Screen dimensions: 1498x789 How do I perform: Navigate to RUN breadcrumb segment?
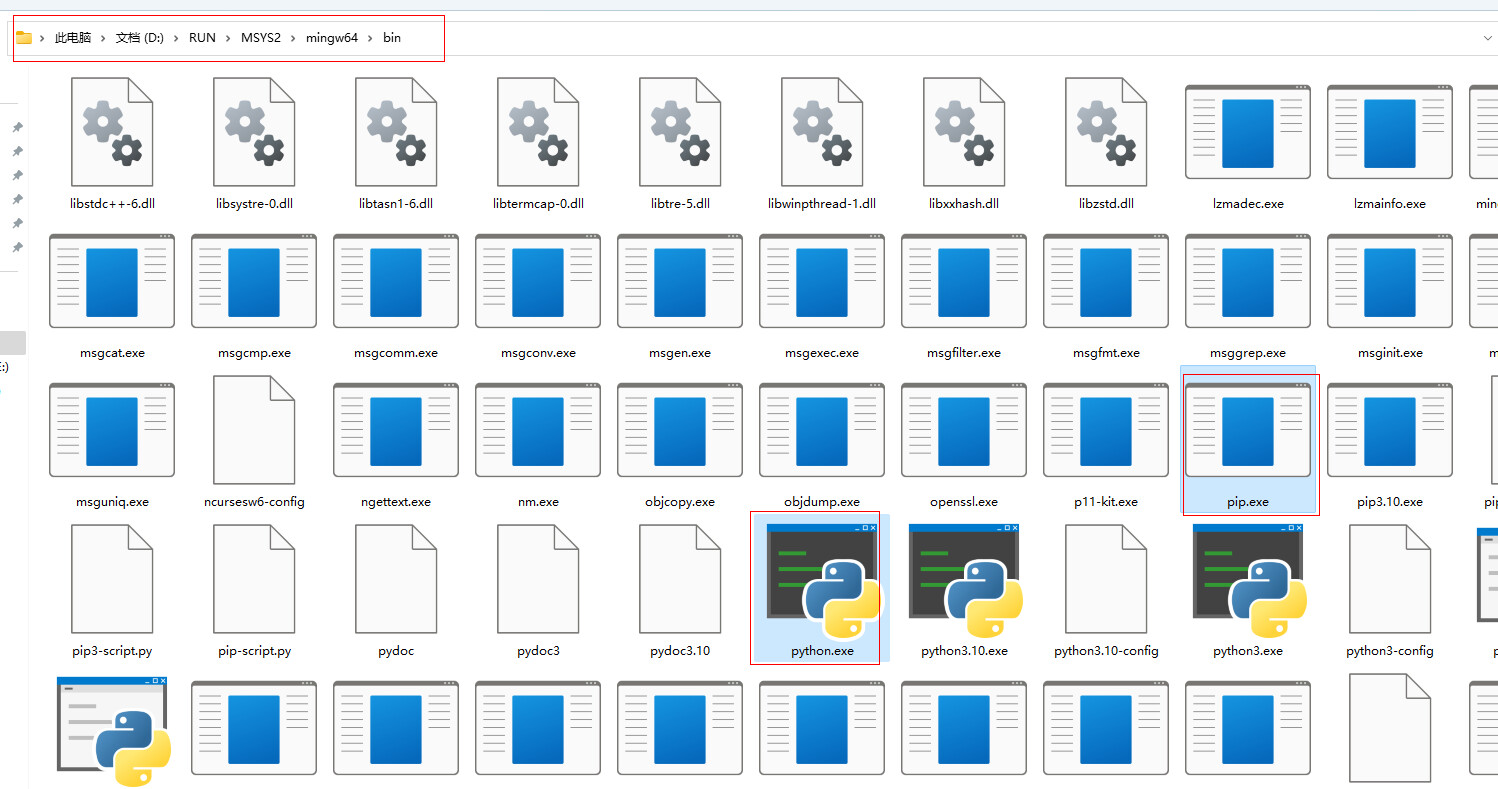[202, 38]
